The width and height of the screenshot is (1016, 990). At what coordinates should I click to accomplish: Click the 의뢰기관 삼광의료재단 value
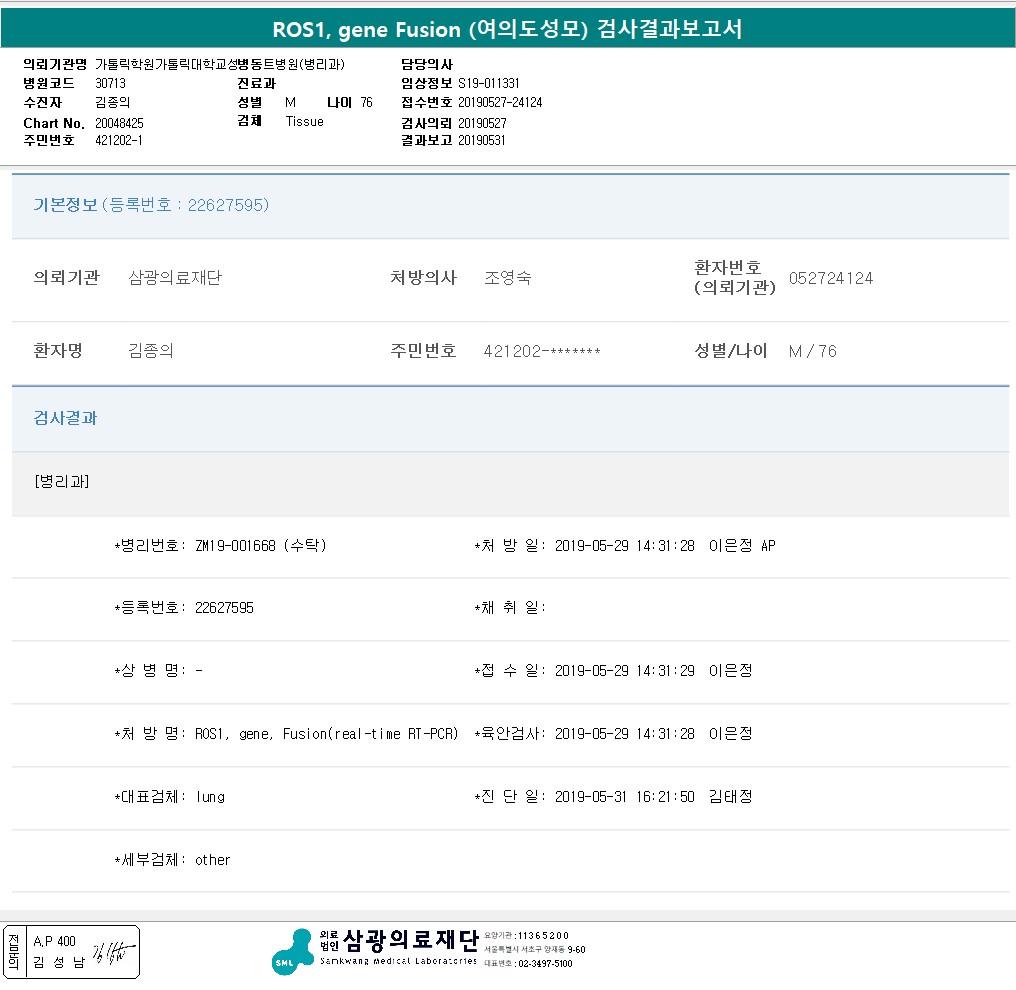click(175, 278)
